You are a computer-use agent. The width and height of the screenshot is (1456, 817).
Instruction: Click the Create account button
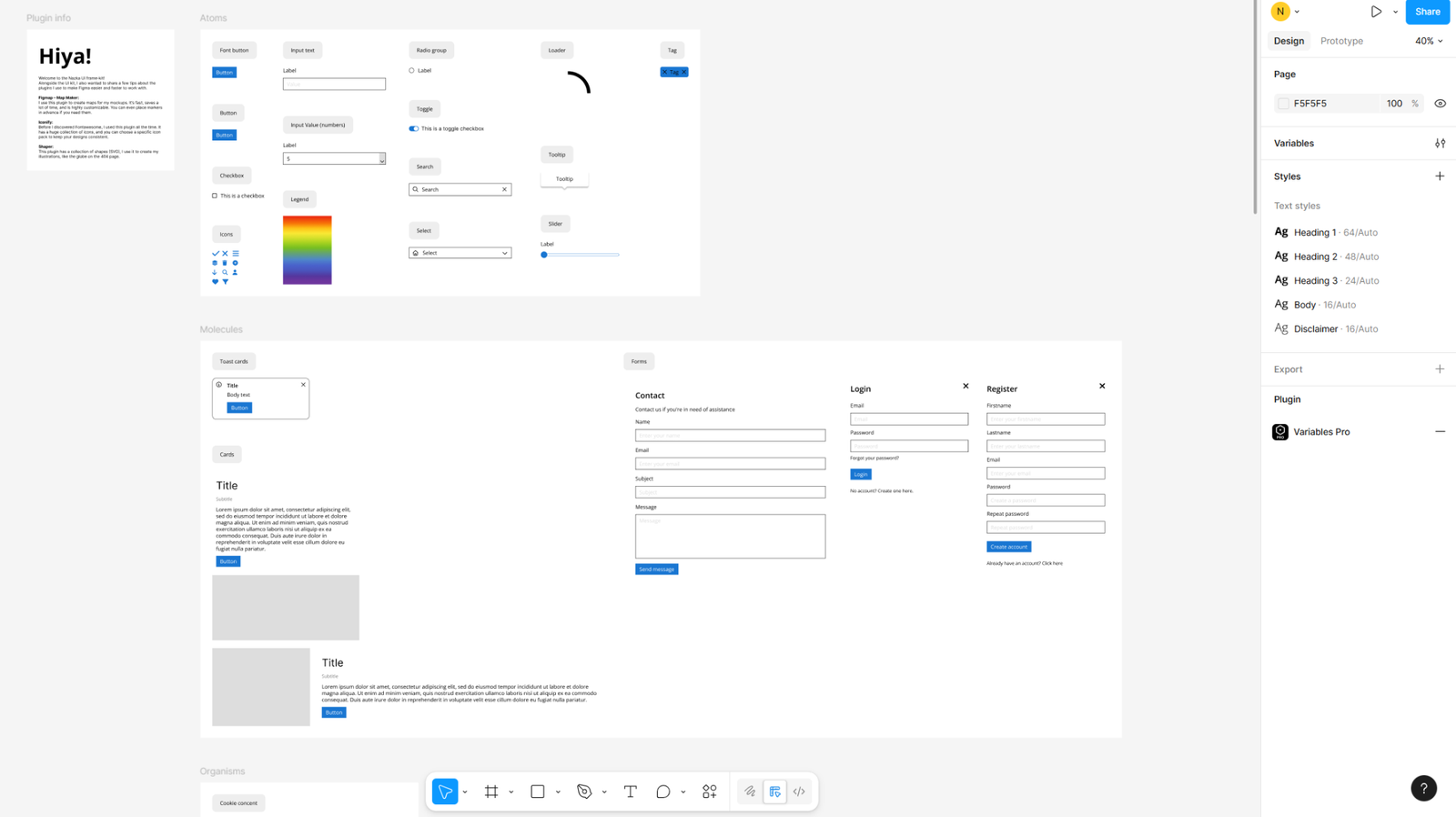pyautogui.click(x=1008, y=547)
